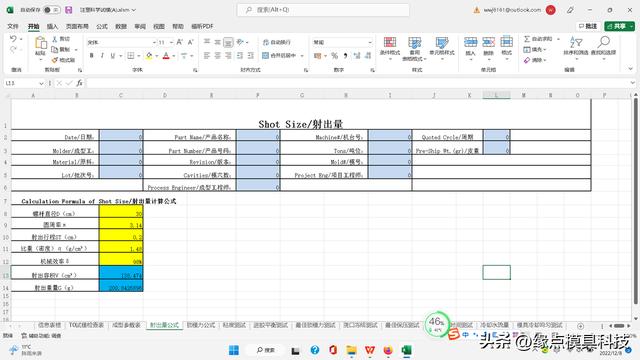Screen dimensions: 640x360
Task: Click the text Orientation icon
Action: 240,42
